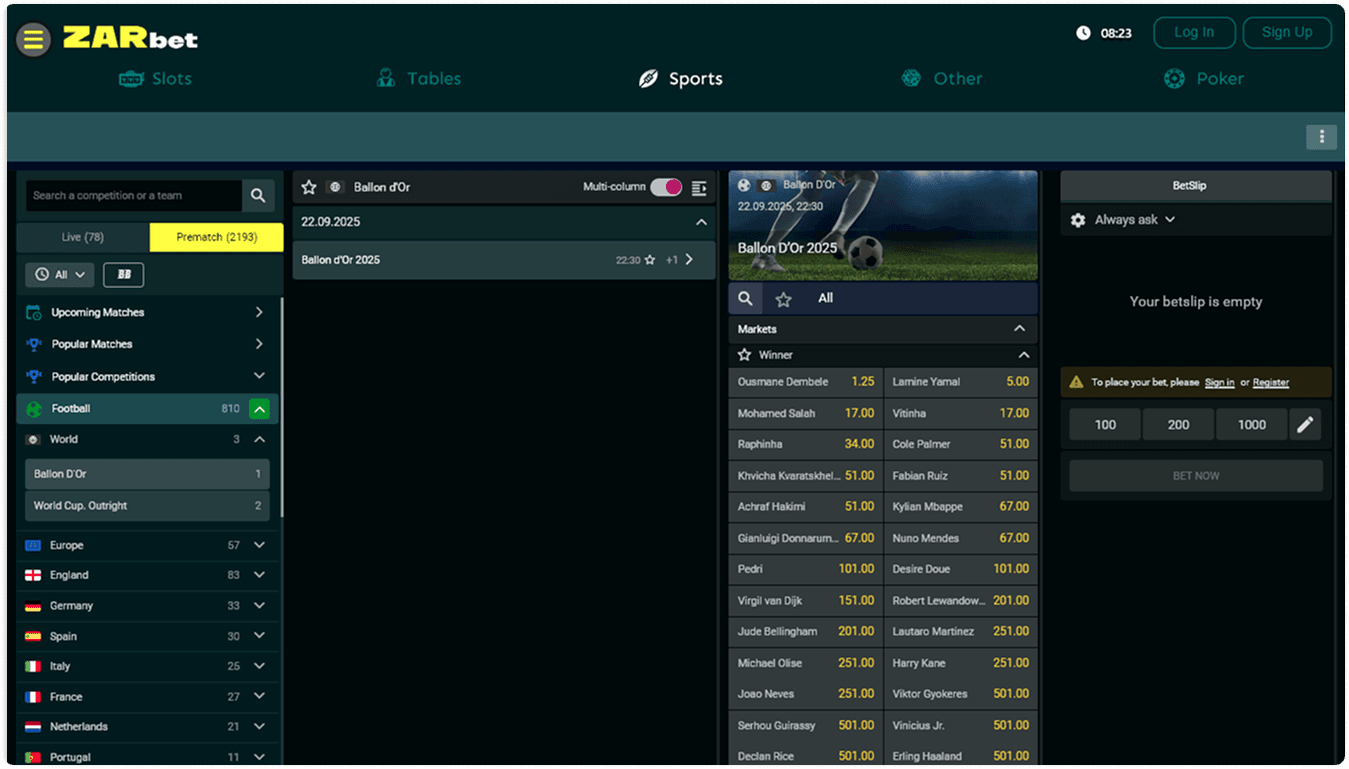Open the Sports section

680,79
